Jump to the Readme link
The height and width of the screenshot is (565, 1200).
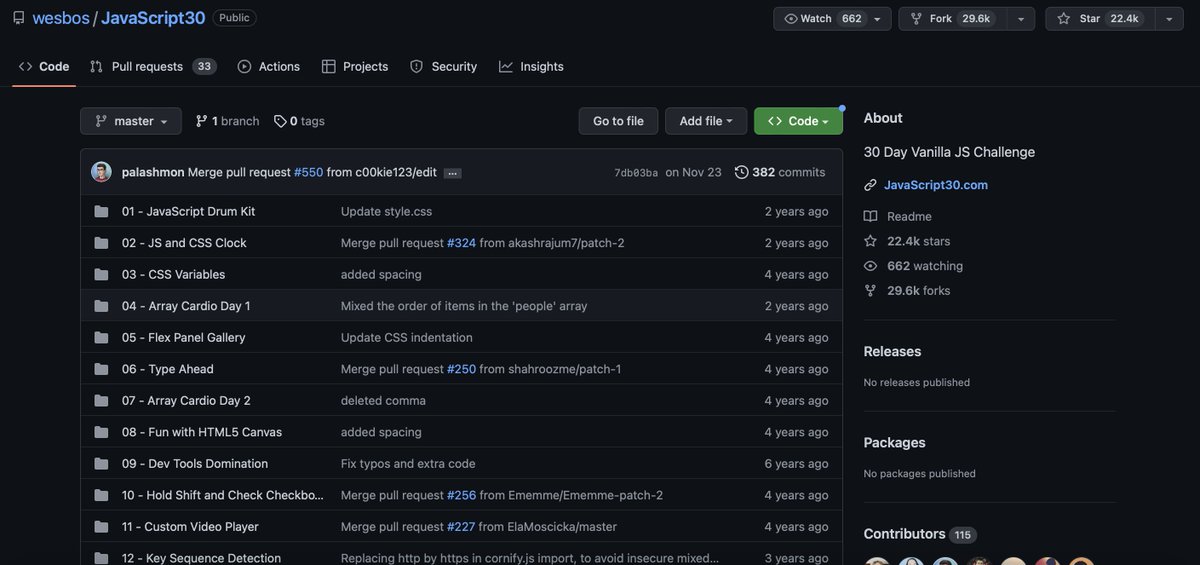(x=909, y=216)
